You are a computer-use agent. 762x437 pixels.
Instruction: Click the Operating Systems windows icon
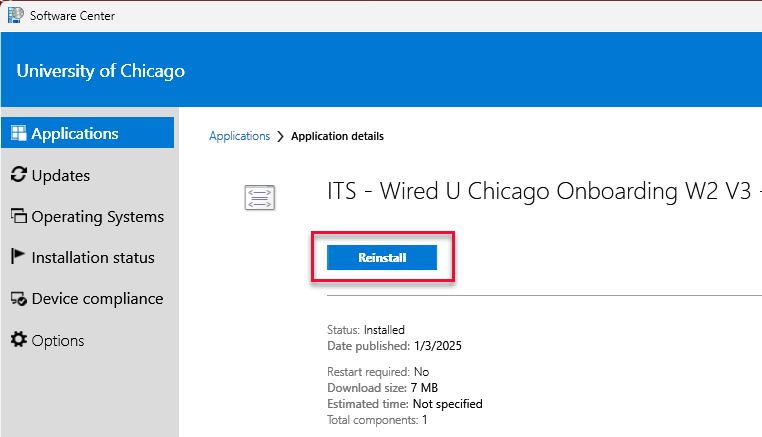pos(18,216)
